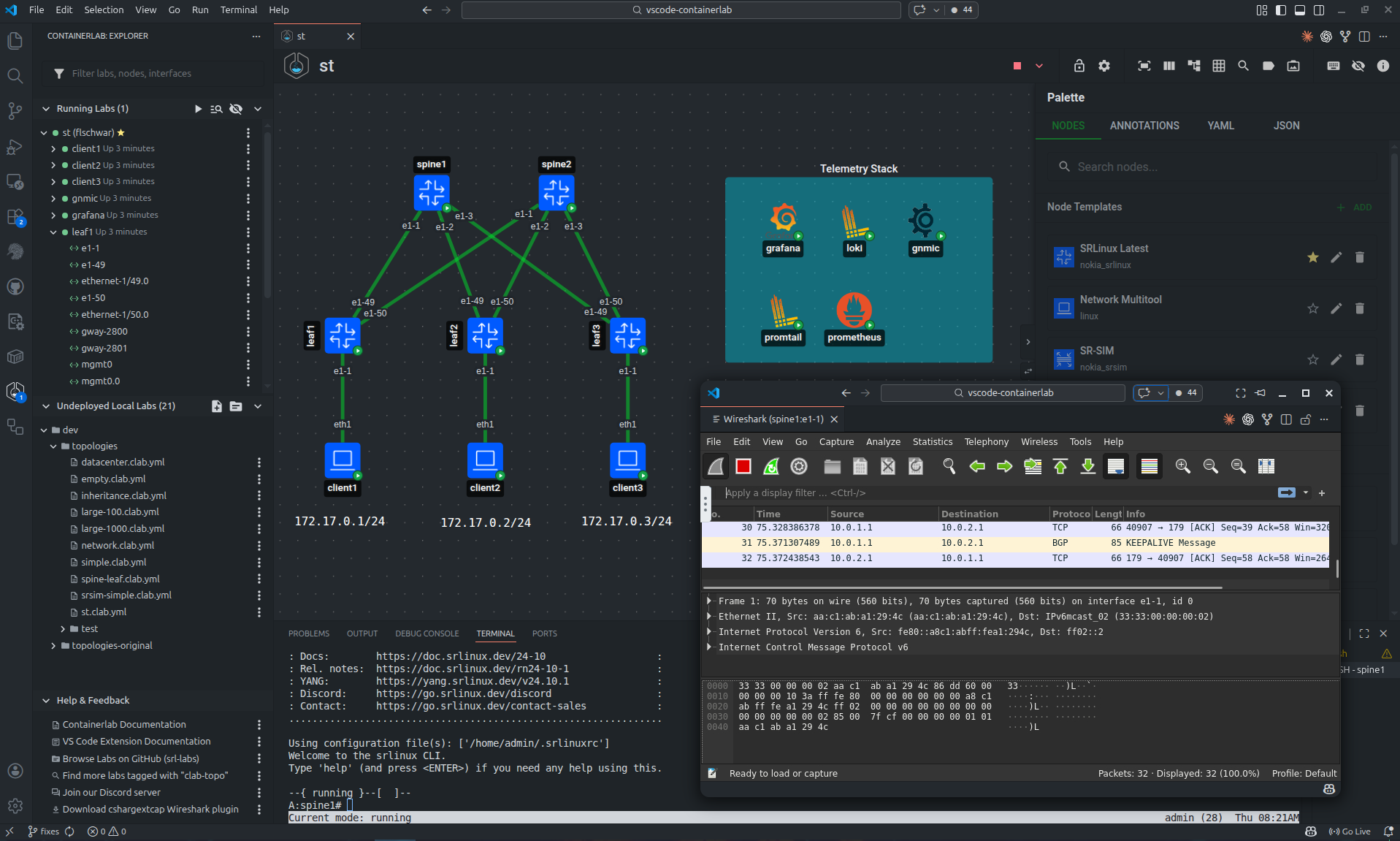This screenshot has width=1400, height=841.
Task: Switch to the JSON palette tab
Action: [1286, 126]
